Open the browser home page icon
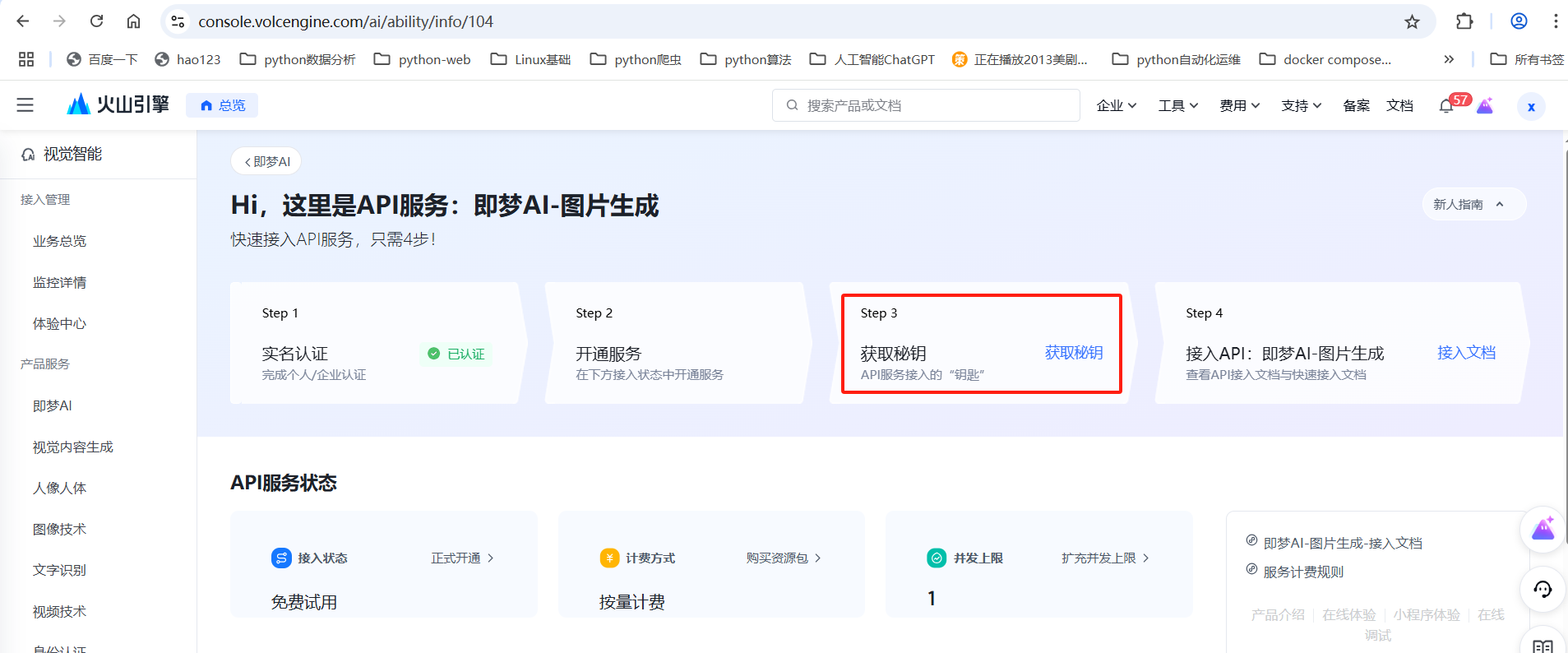Screen dimensions: 1568x653 [133, 21]
